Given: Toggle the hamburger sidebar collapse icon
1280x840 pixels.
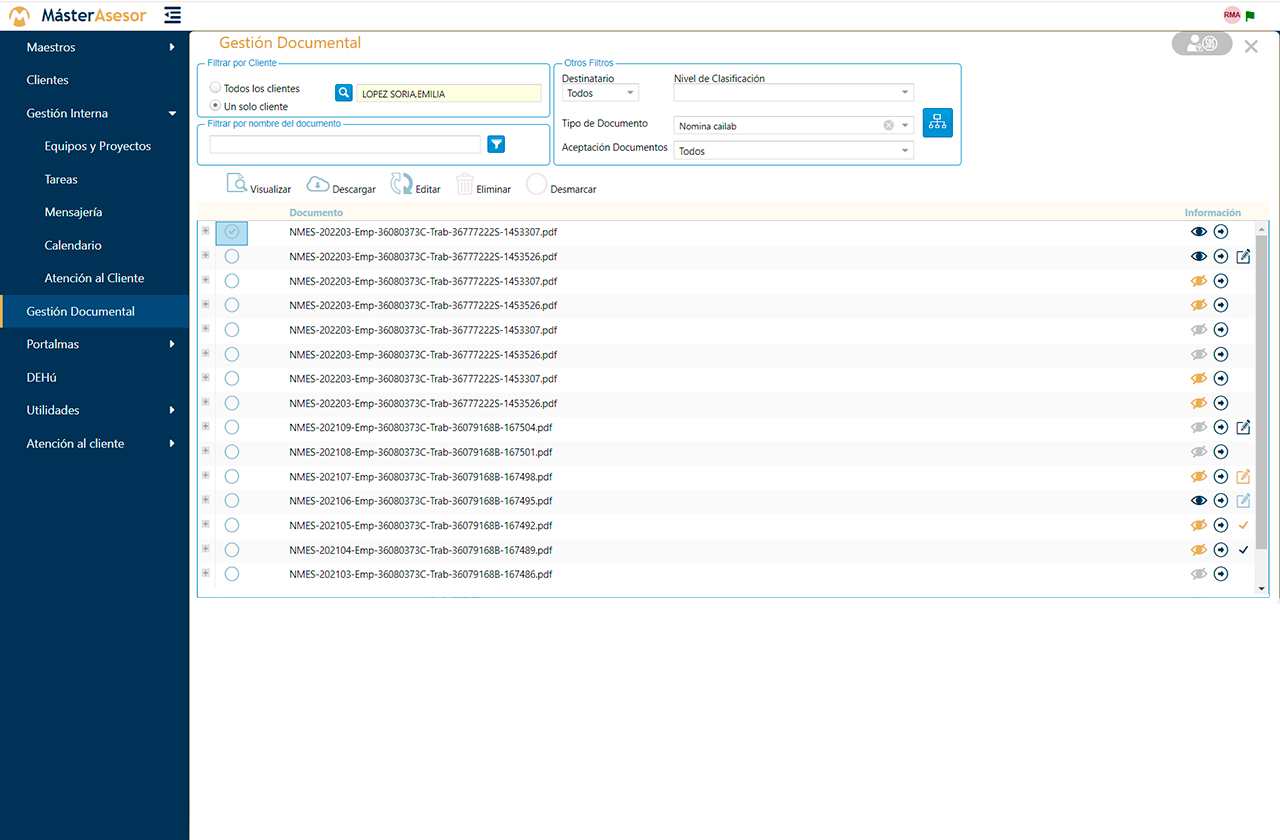Looking at the screenshot, I should click(x=173, y=15).
